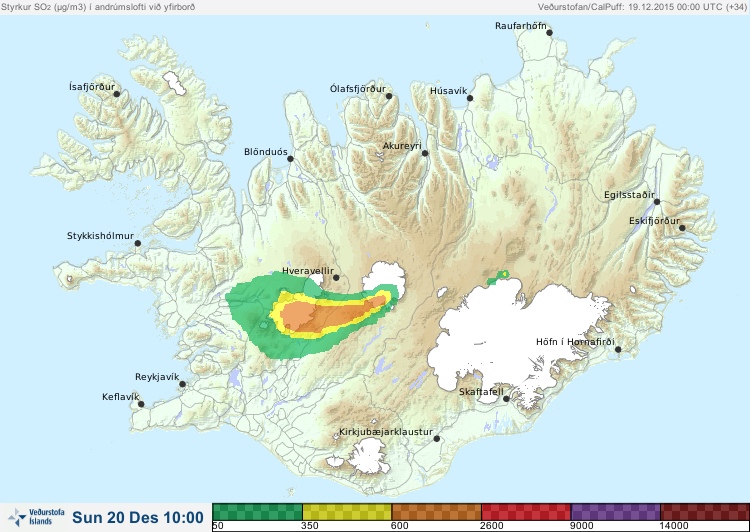Click the Raufarhöfn station dot
The image size is (750, 532).
pos(550,33)
